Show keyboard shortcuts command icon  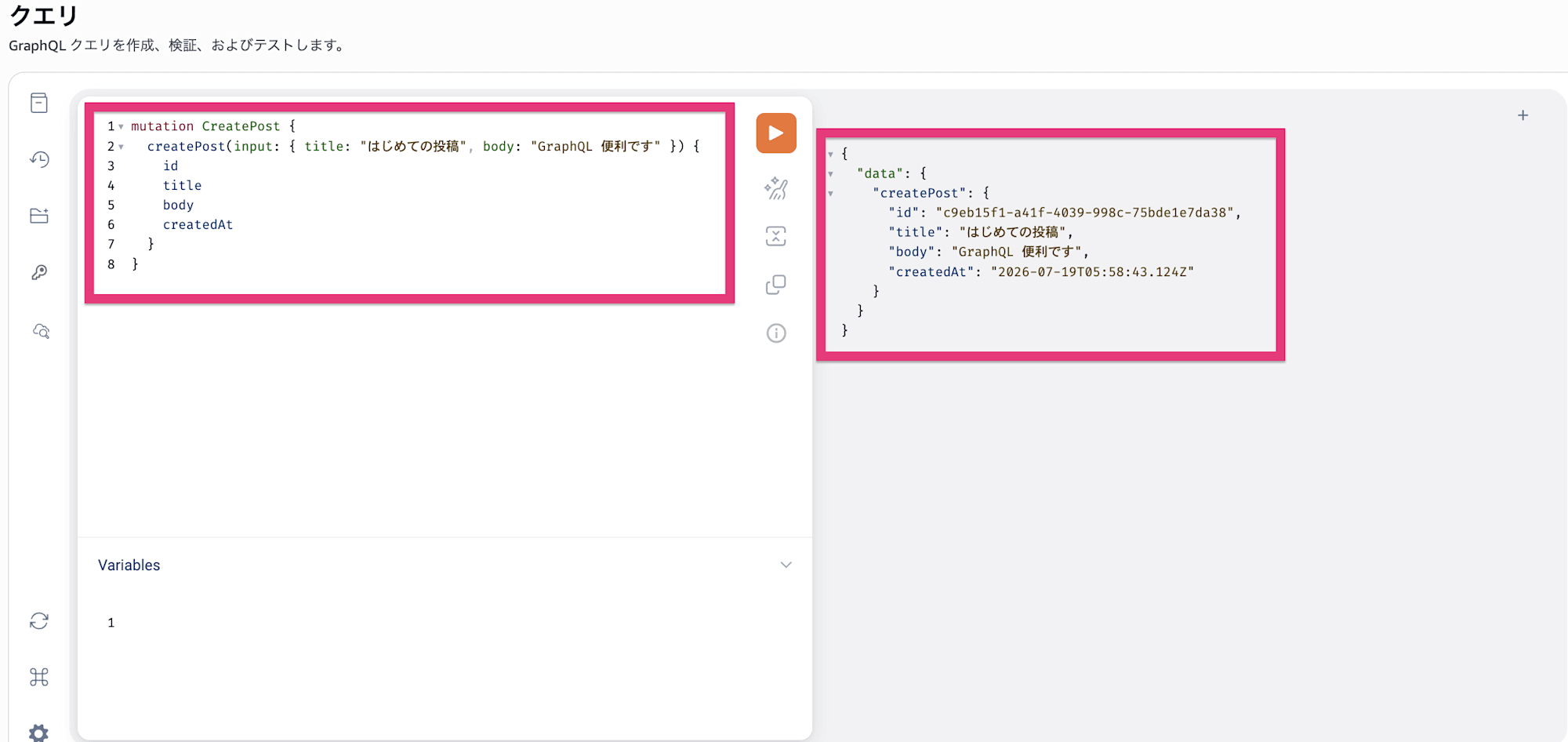(x=39, y=677)
